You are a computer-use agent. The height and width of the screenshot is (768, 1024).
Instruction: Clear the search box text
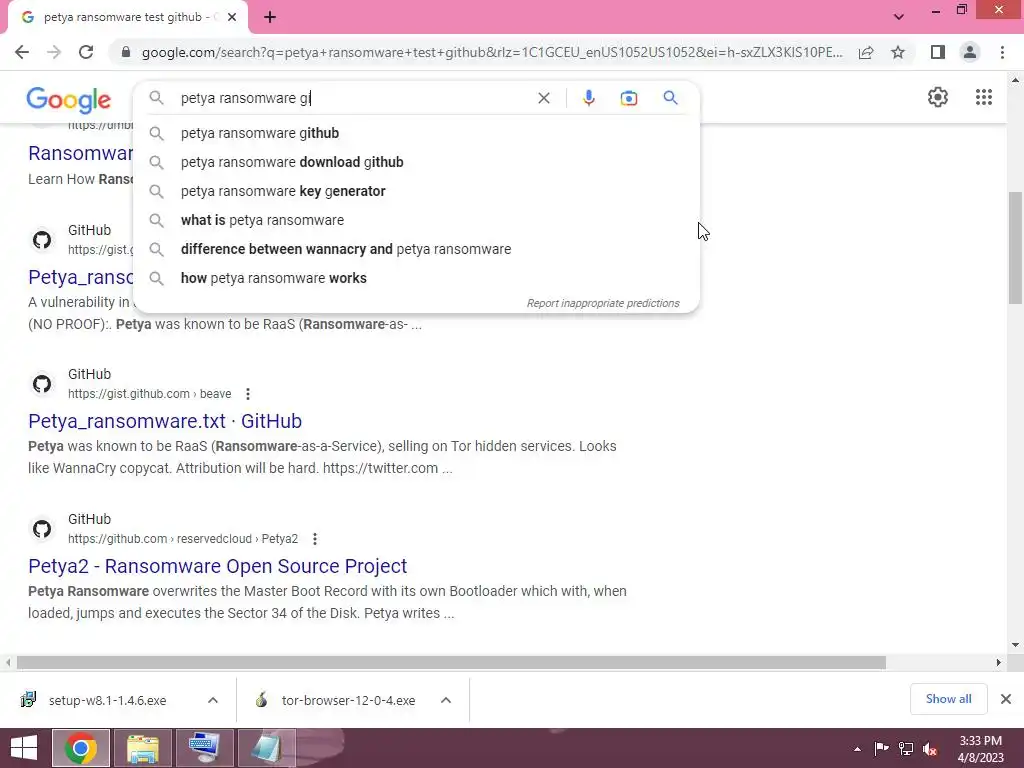point(543,98)
